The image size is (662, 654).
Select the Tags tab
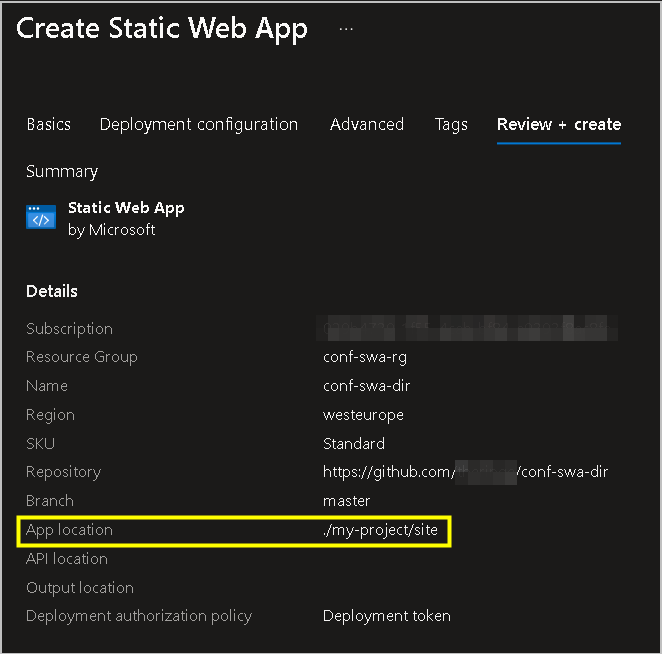[x=451, y=125]
